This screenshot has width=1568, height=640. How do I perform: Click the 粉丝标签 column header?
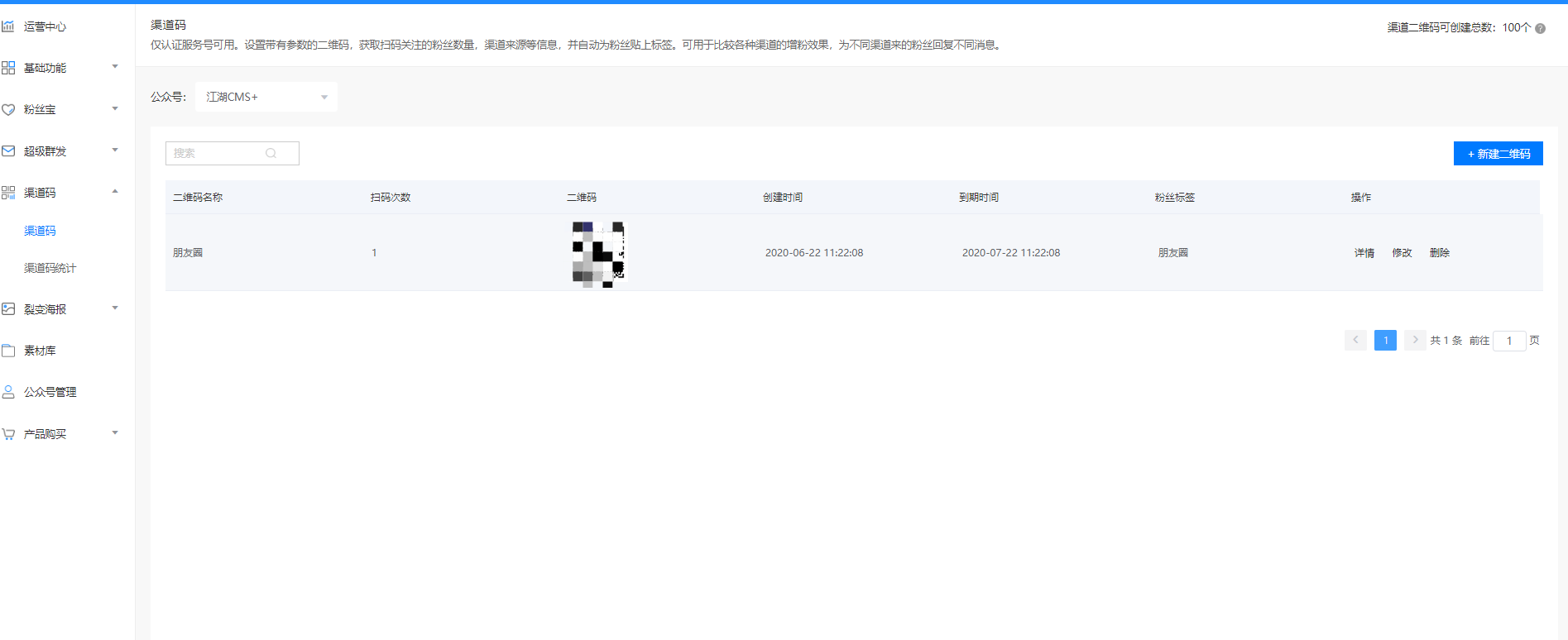coord(1175,198)
